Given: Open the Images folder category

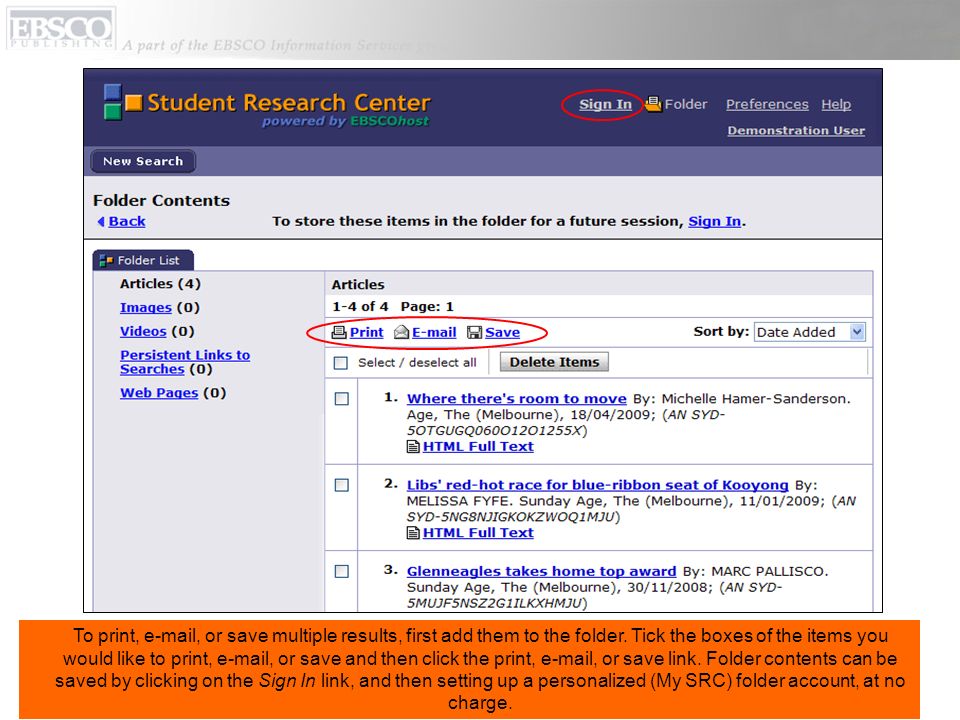Looking at the screenshot, I should tap(146, 307).
